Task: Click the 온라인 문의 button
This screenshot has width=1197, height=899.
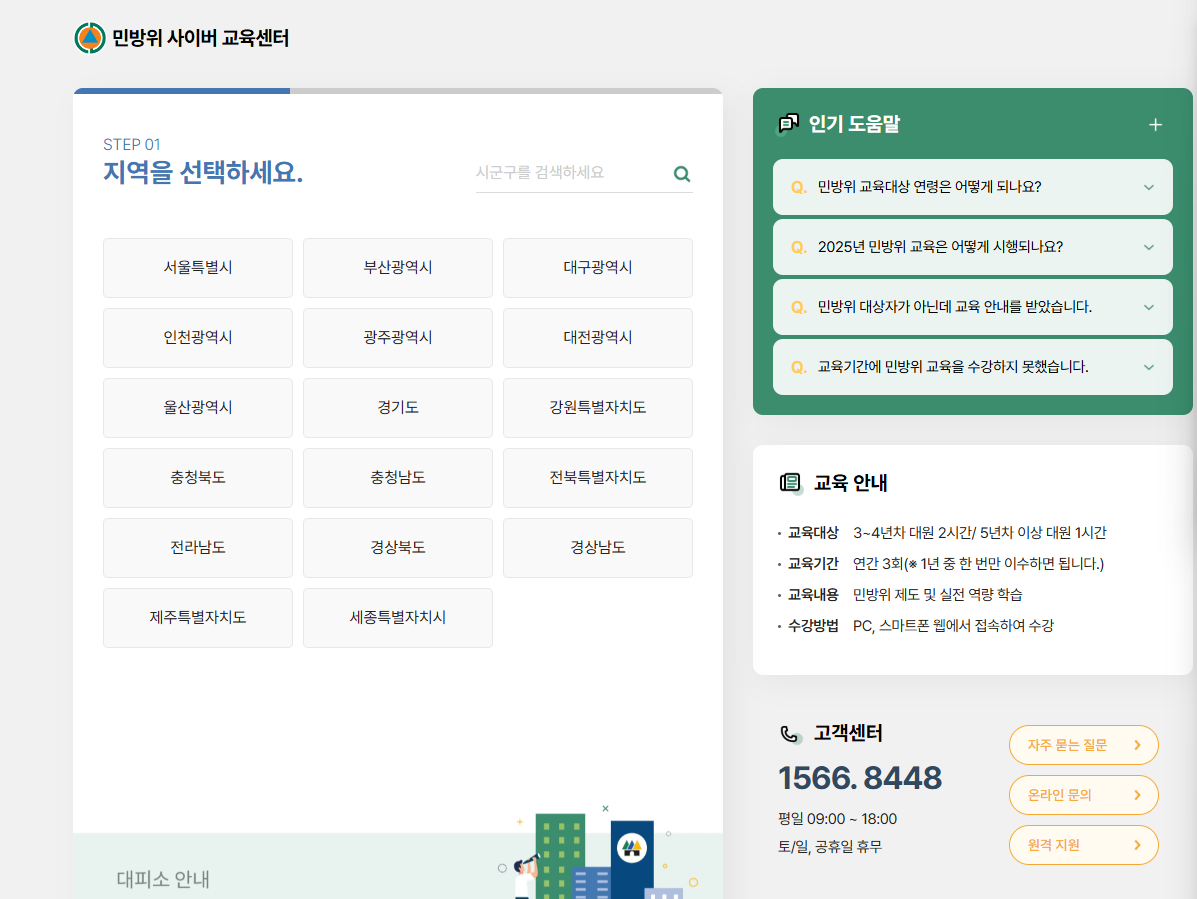Action: coord(1083,795)
